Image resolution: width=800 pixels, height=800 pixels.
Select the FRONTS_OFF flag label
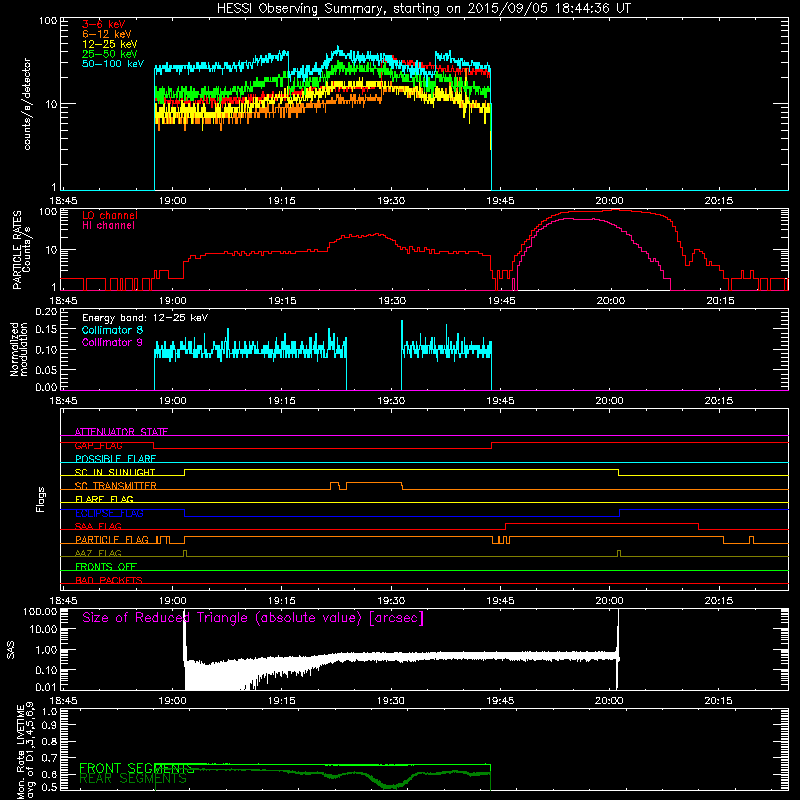pos(106,567)
